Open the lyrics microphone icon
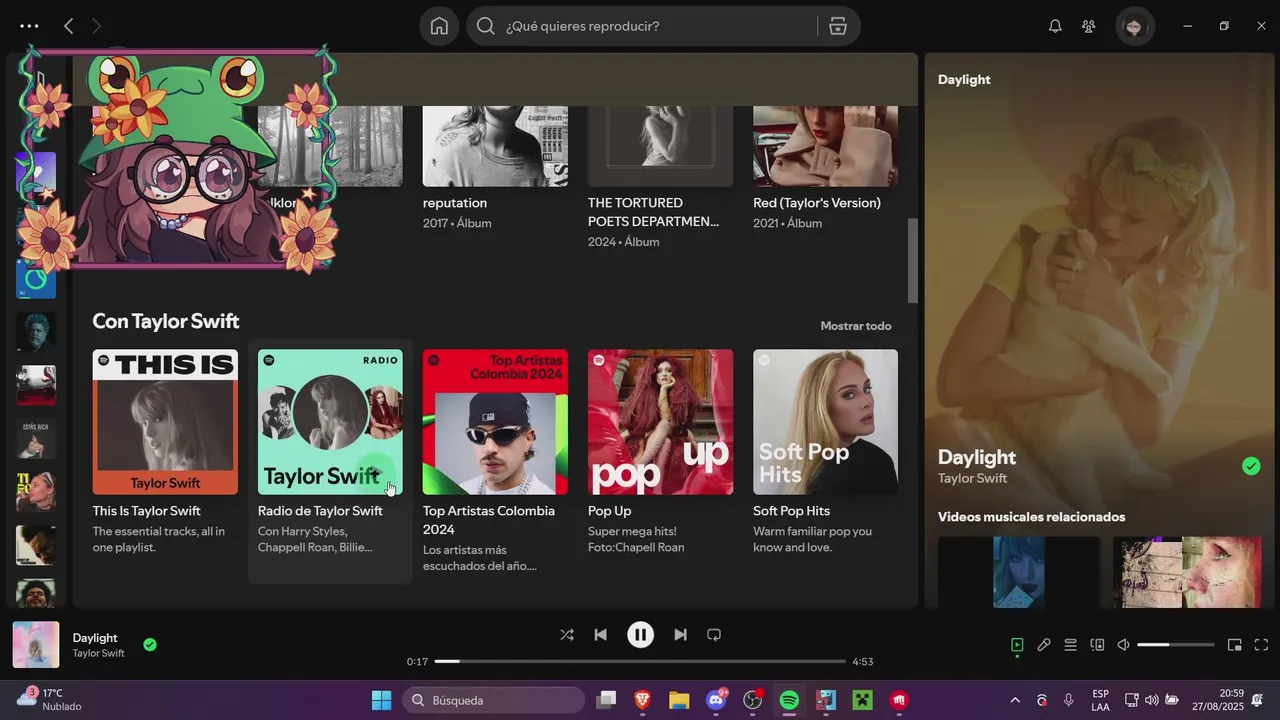Screen dimensions: 1280x720 pyautogui.click(x=1044, y=645)
